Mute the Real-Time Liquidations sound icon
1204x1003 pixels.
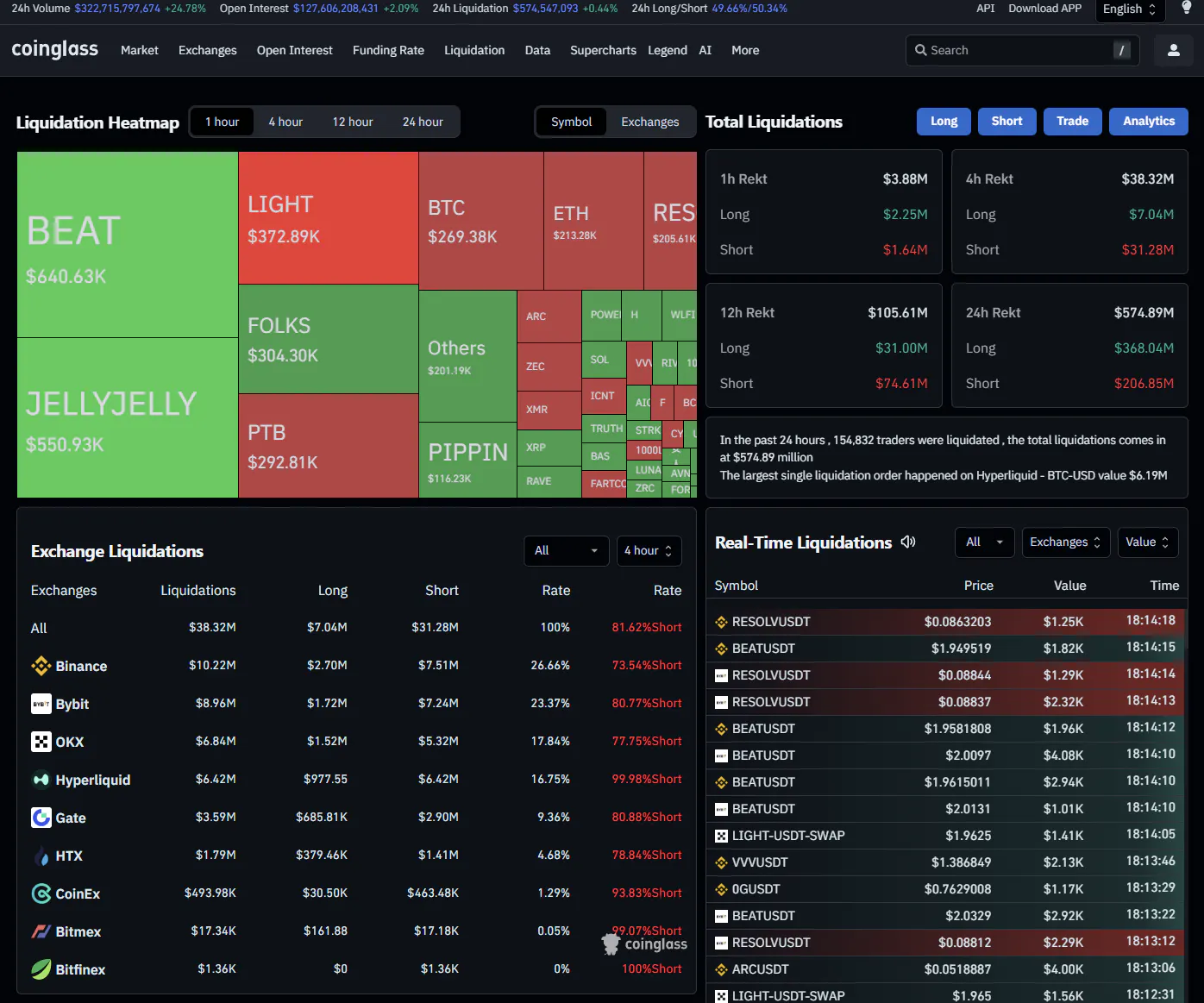(908, 542)
